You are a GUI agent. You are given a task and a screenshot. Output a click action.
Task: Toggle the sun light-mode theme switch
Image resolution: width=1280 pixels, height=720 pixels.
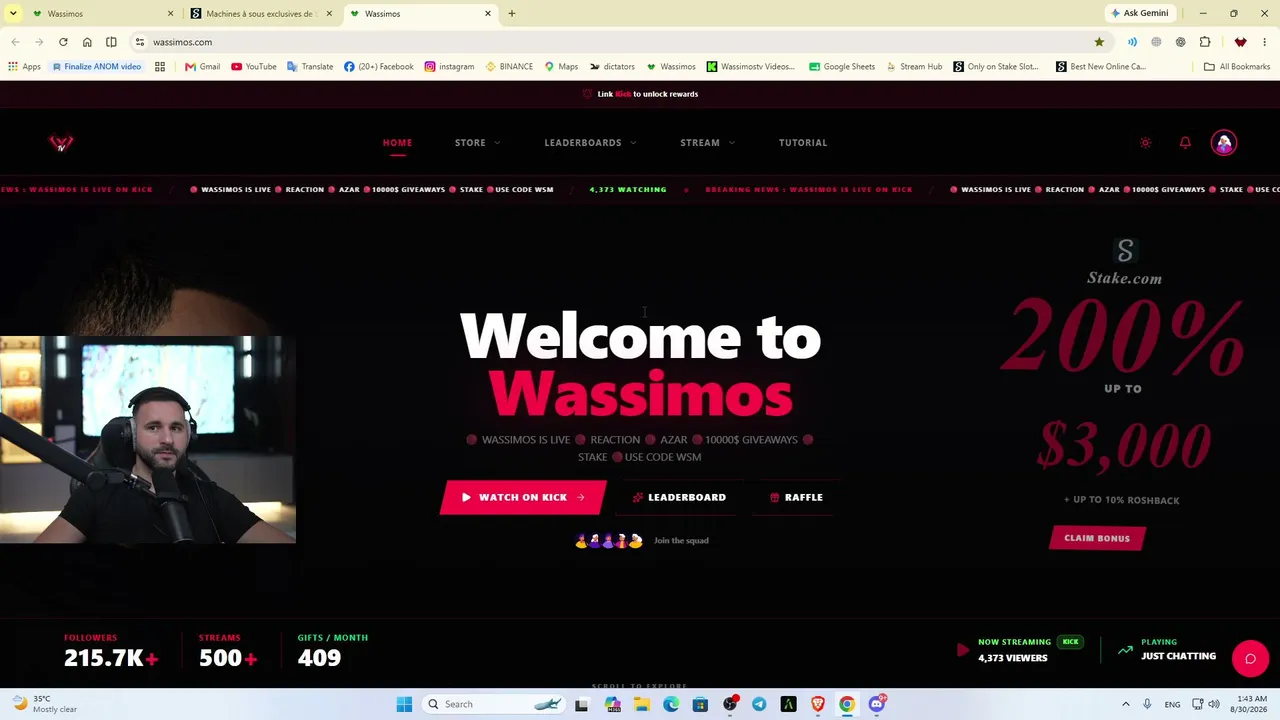click(1145, 143)
